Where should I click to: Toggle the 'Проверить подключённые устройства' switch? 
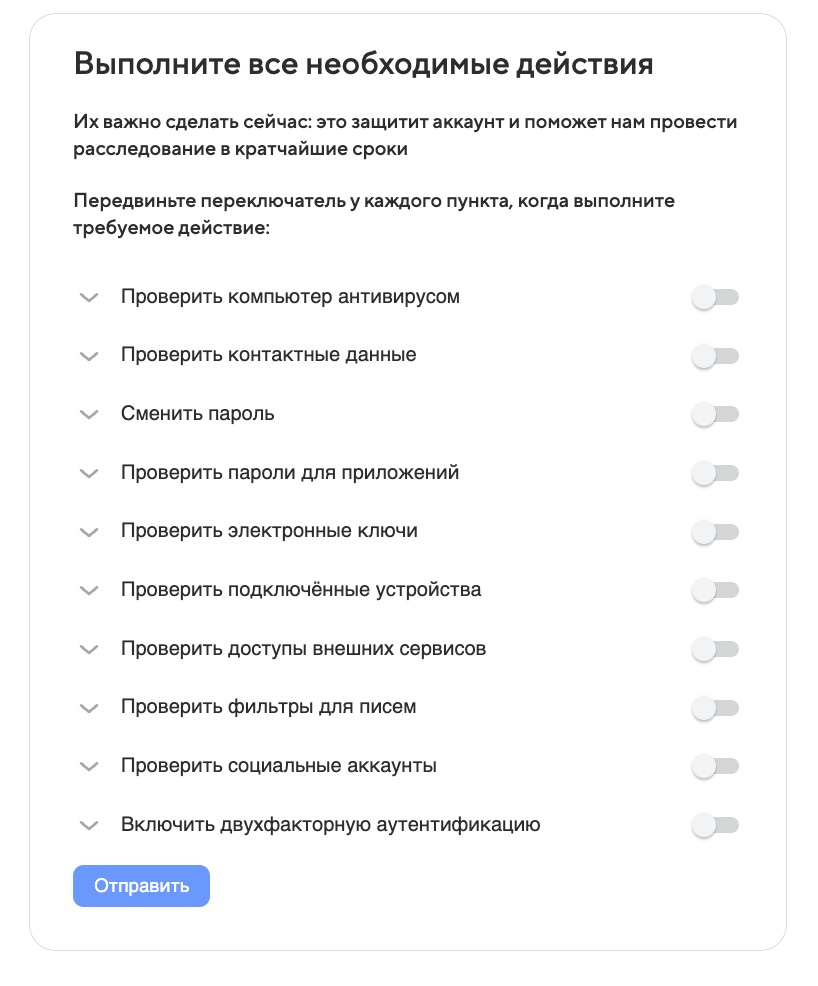[714, 591]
